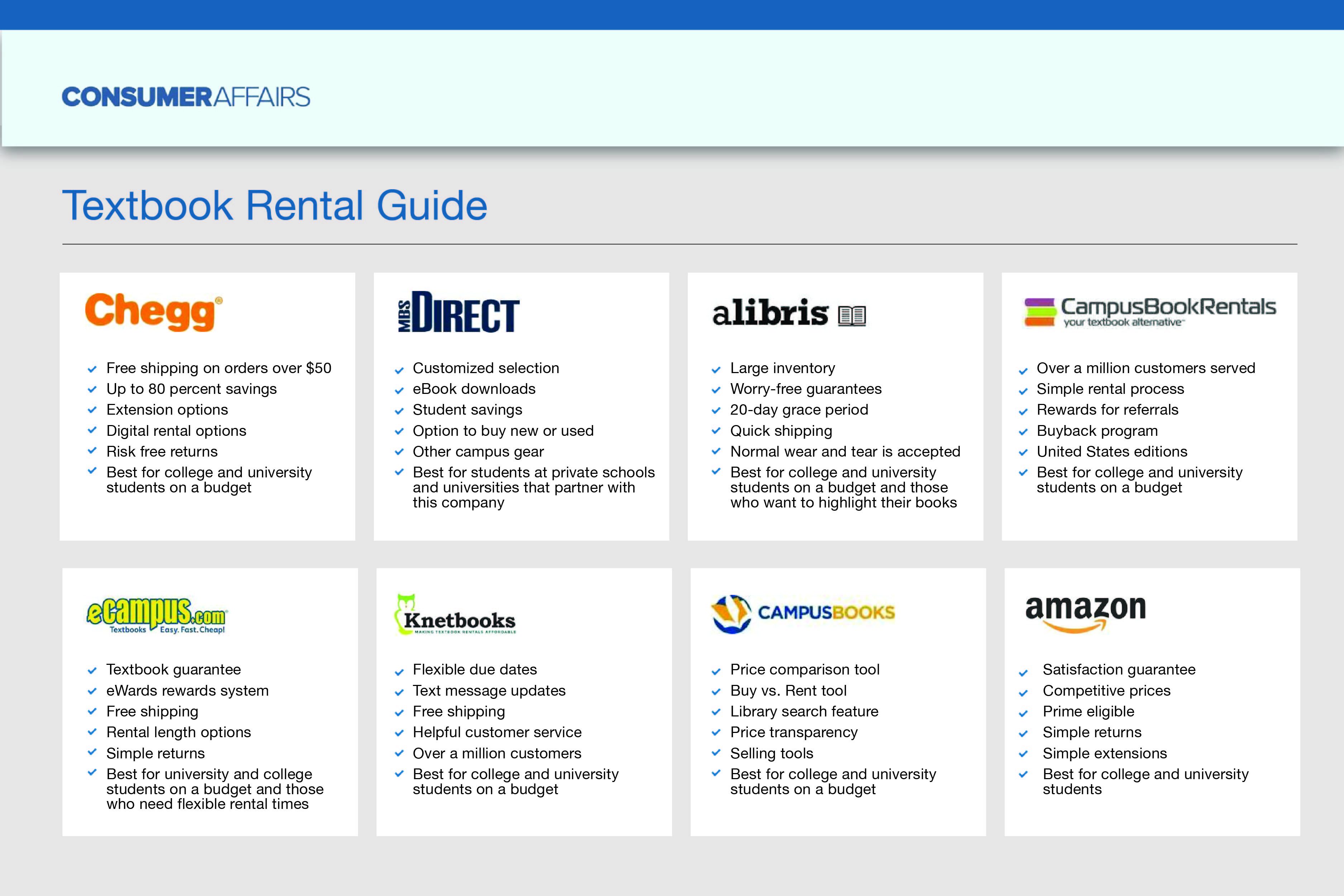Click checkmark beside Library search feature

coord(716,711)
